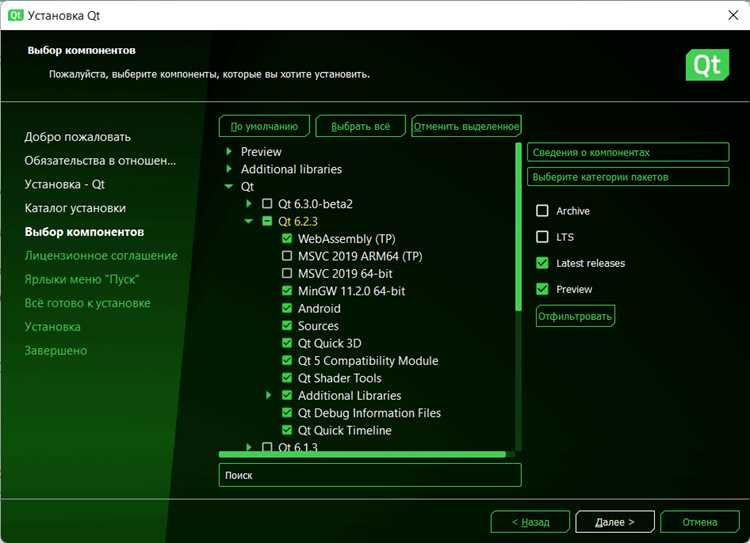The height and width of the screenshot is (543, 750).
Task: Open the Выберите категории пакетов tab
Action: point(628,177)
